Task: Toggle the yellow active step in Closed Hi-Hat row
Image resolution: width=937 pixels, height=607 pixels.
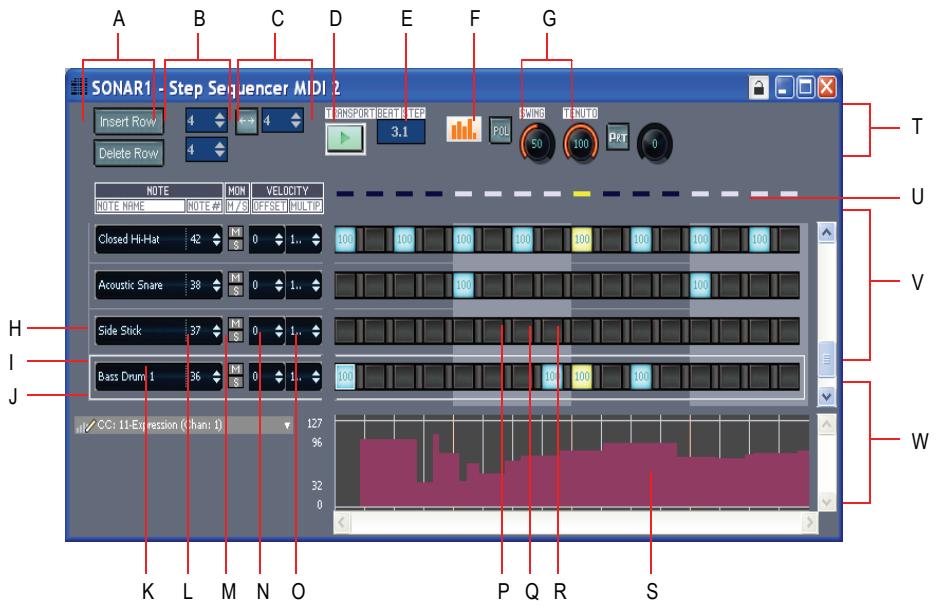Action: [581, 239]
